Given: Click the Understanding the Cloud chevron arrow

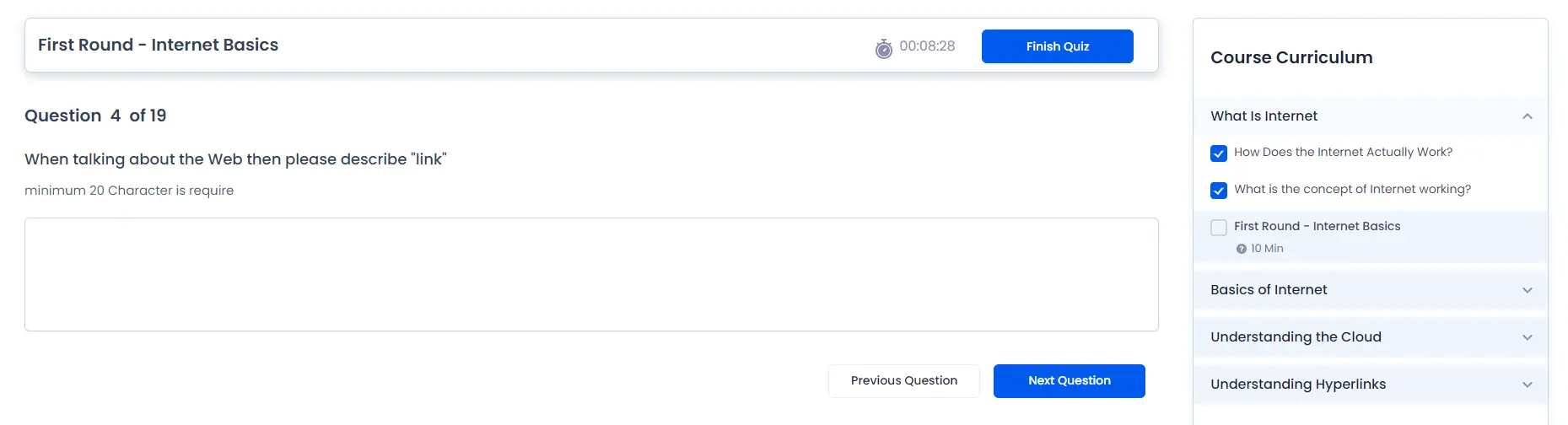Looking at the screenshot, I should coord(1527,337).
